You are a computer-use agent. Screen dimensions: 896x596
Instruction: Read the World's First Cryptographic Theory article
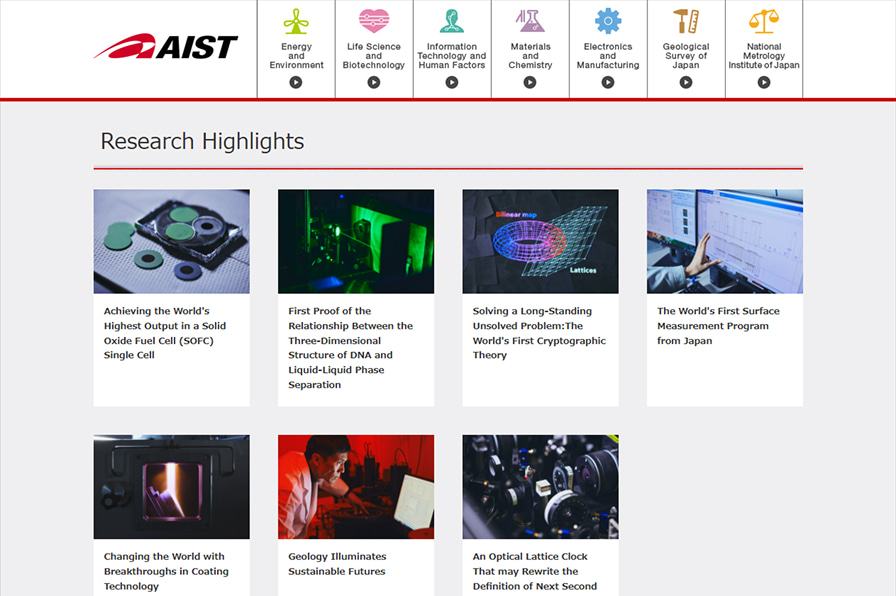pyautogui.click(x=539, y=333)
